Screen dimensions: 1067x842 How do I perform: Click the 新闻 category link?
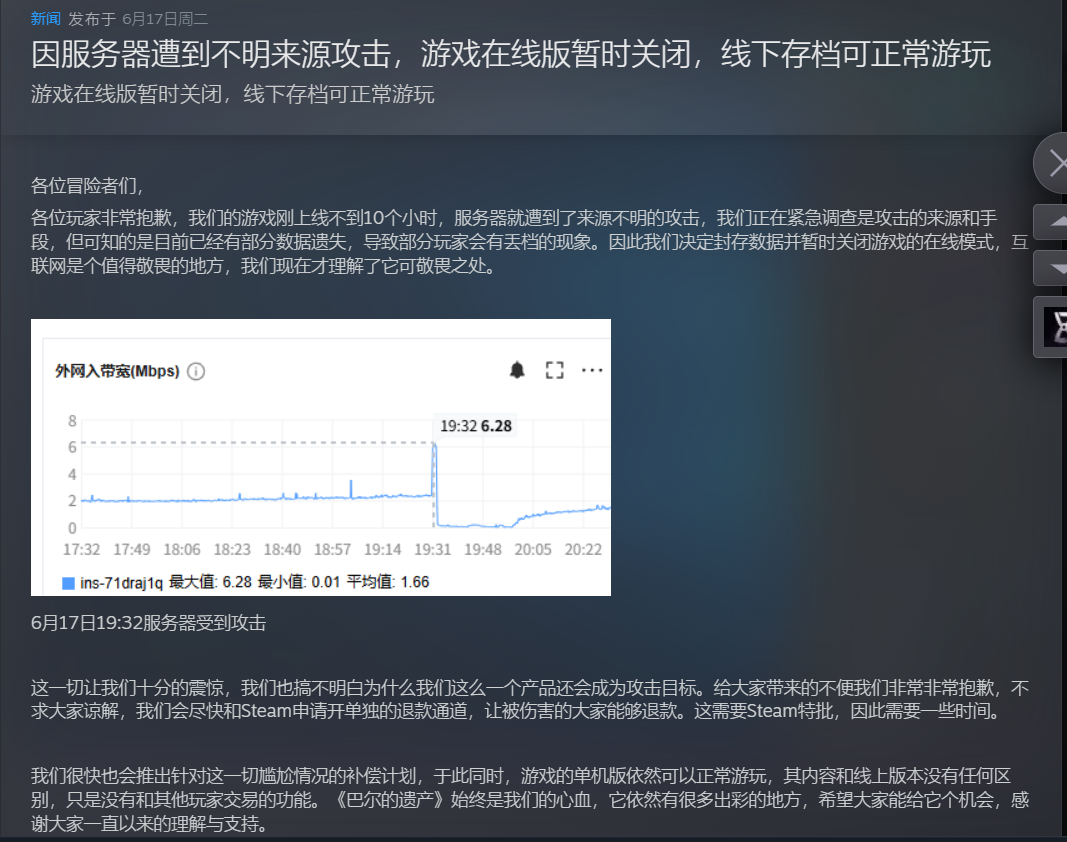(x=46, y=18)
